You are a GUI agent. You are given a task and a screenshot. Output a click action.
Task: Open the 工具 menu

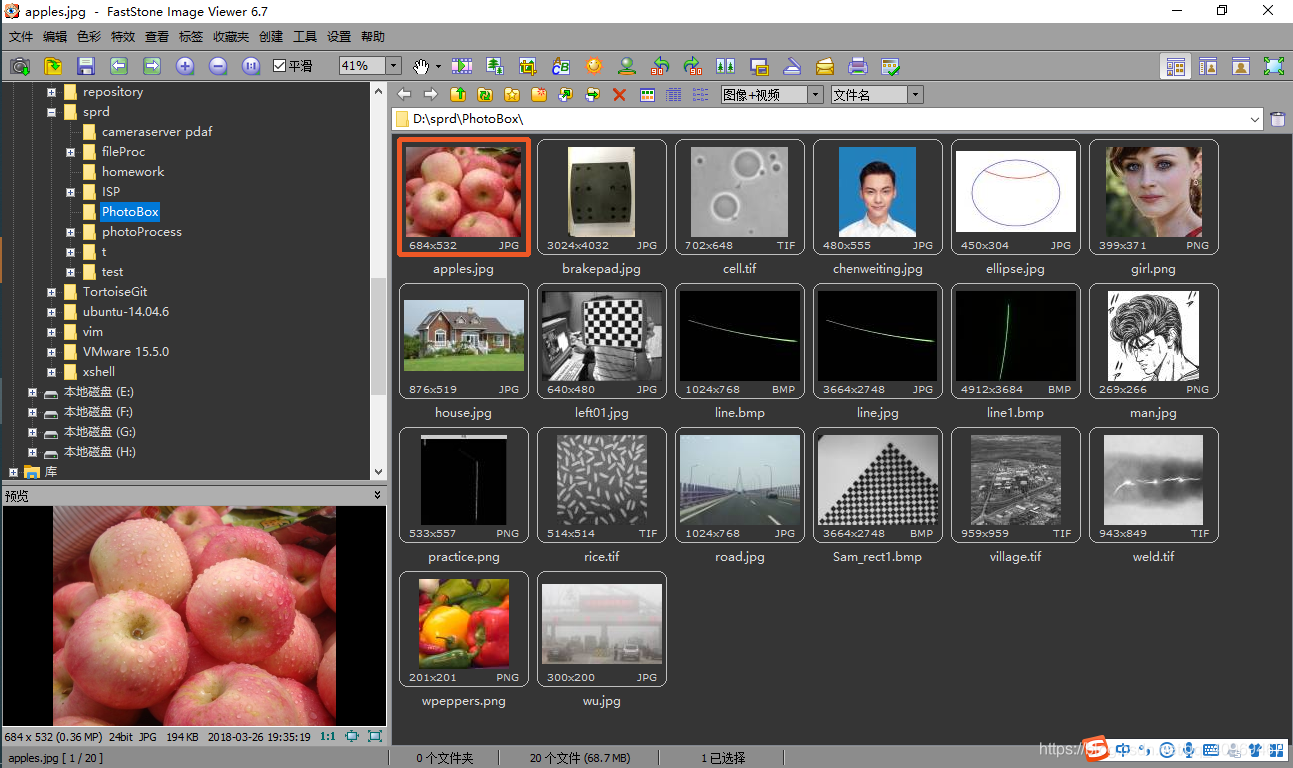pyautogui.click(x=305, y=37)
